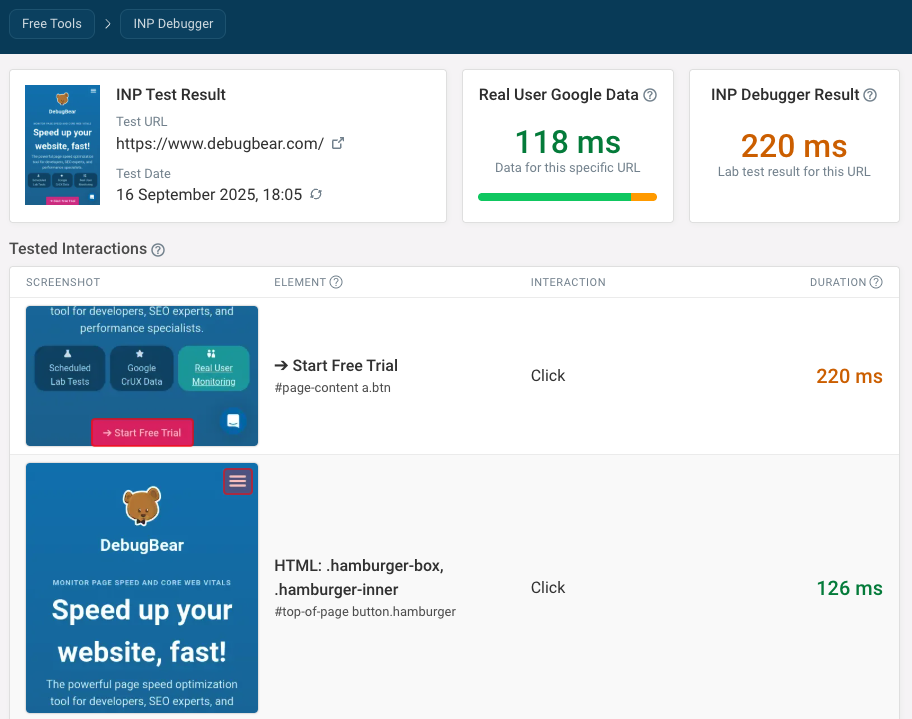Image resolution: width=912 pixels, height=719 pixels.
Task: Click the Test Date label
Action: (143, 173)
